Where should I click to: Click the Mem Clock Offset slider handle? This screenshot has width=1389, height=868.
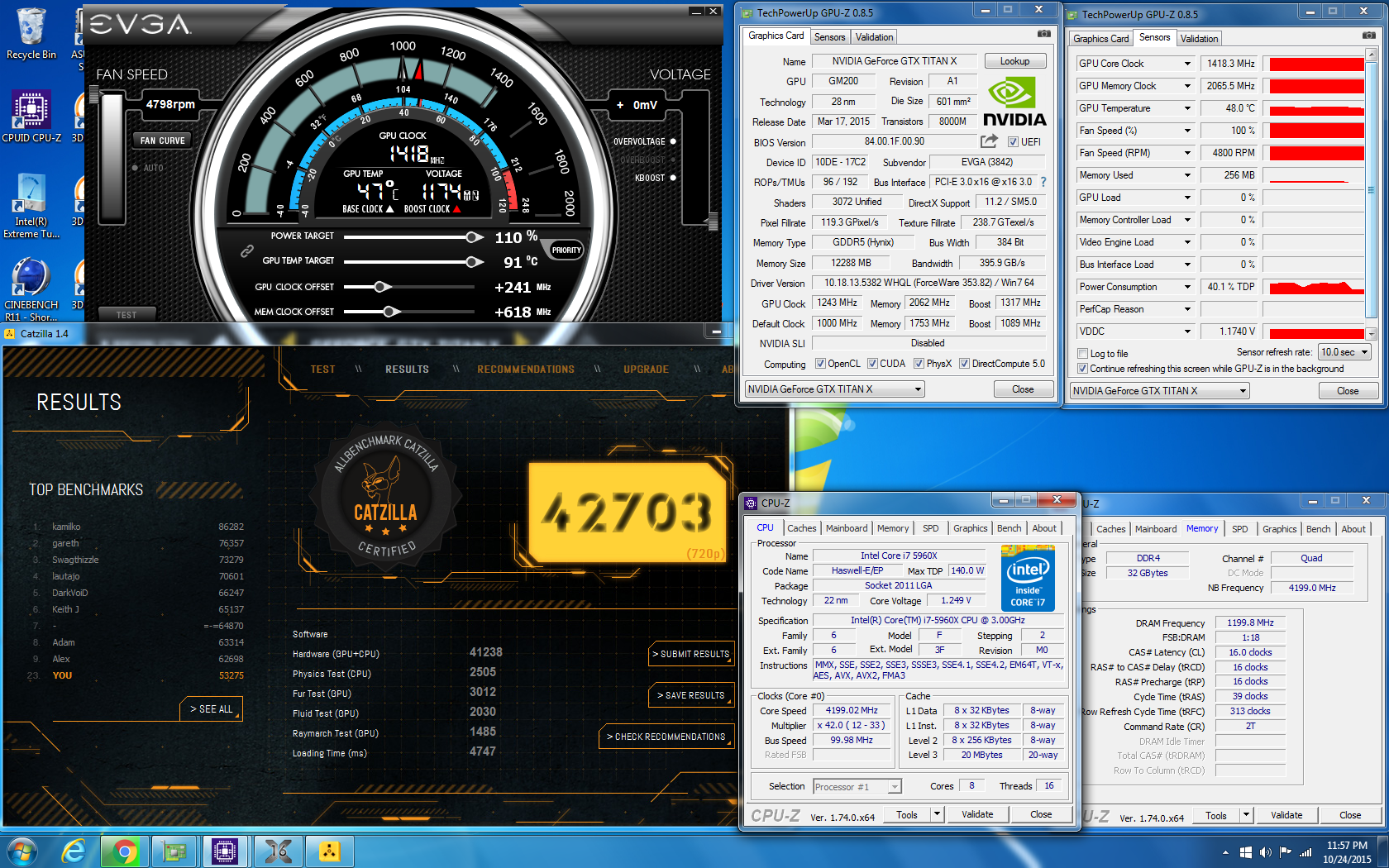[x=392, y=312]
